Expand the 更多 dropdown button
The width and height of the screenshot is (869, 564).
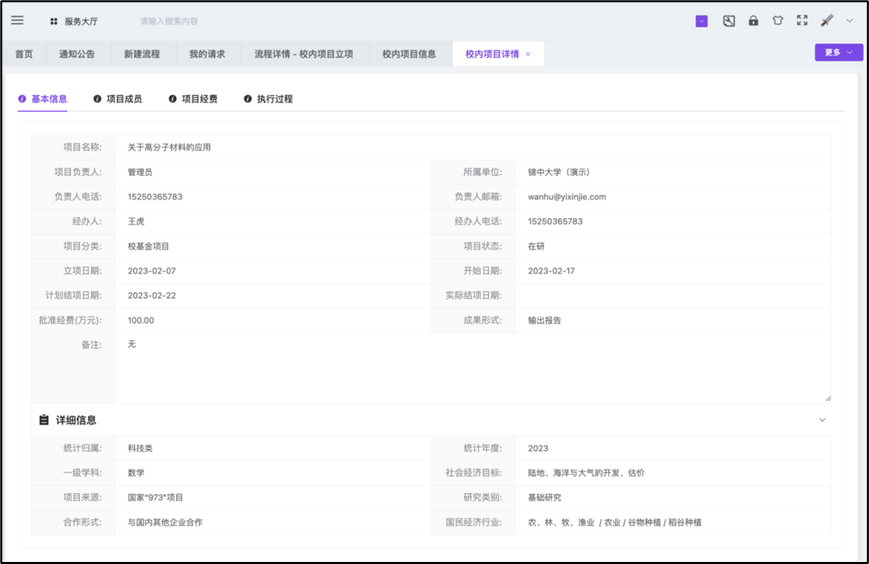click(x=838, y=53)
